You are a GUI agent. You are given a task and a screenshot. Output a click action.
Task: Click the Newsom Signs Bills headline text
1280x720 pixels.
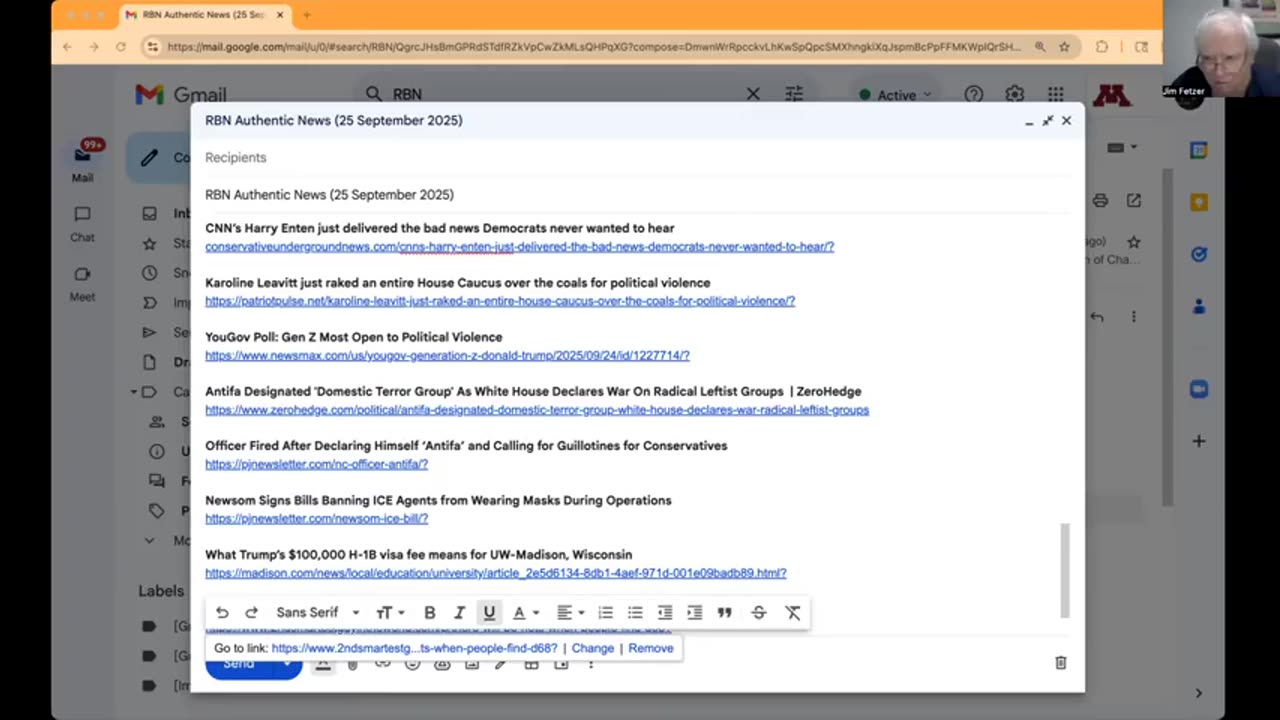pos(438,500)
